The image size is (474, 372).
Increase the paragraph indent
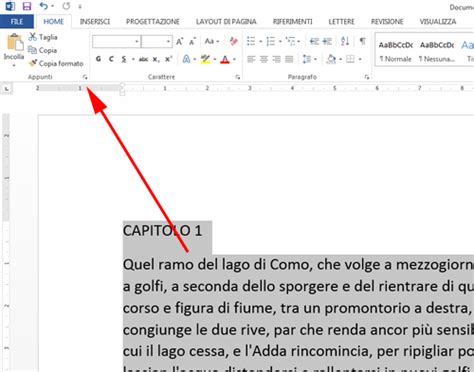[327, 41]
